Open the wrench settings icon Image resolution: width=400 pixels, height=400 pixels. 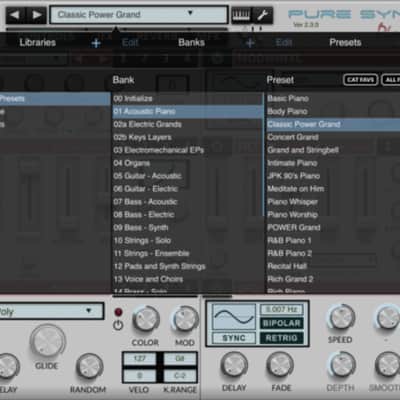[263, 15]
